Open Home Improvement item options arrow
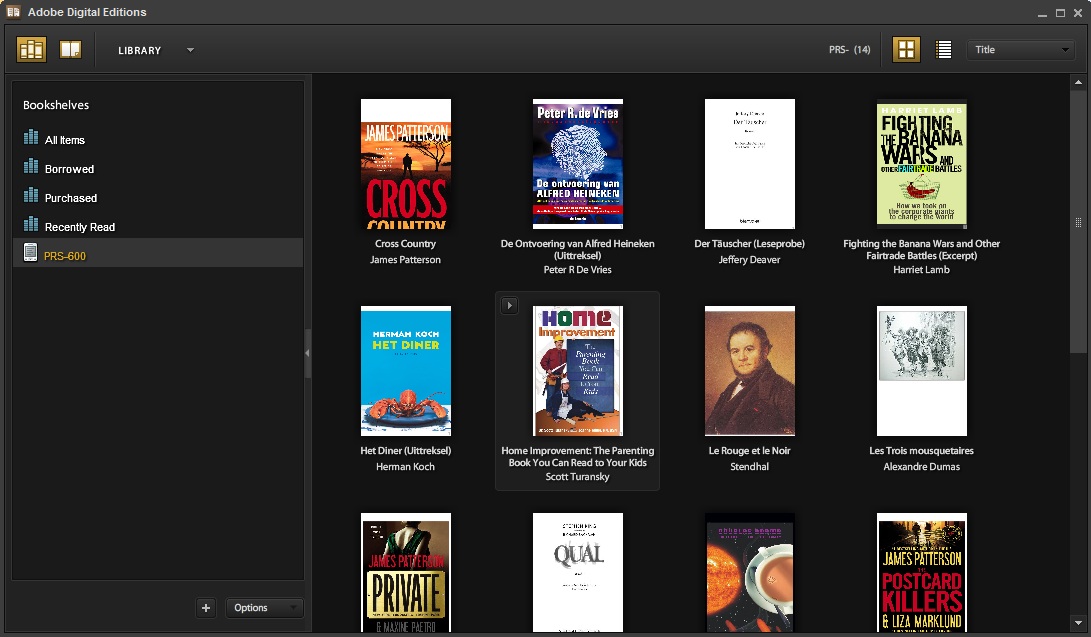Image resolution: width=1091 pixels, height=637 pixels. pyautogui.click(x=509, y=305)
